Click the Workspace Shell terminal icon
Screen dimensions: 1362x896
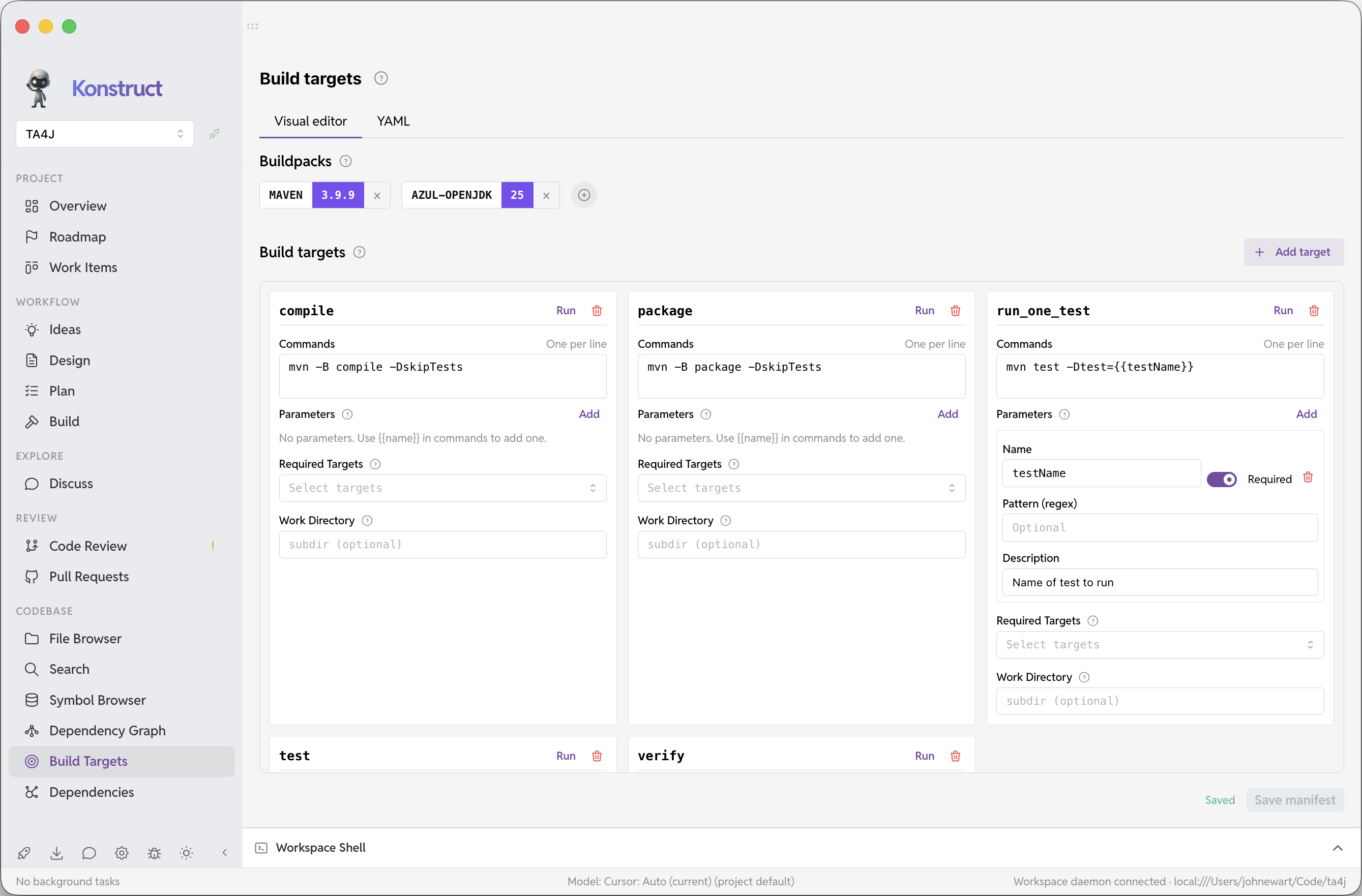click(261, 848)
